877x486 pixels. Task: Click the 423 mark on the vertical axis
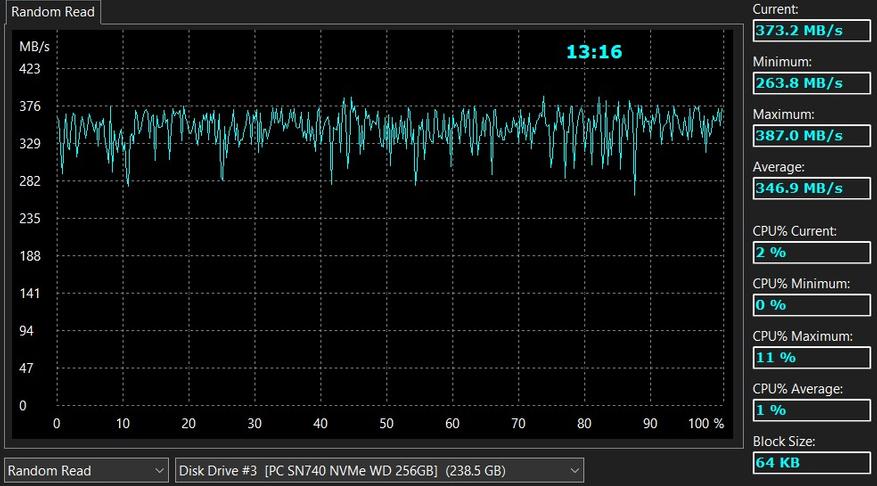(x=30, y=69)
